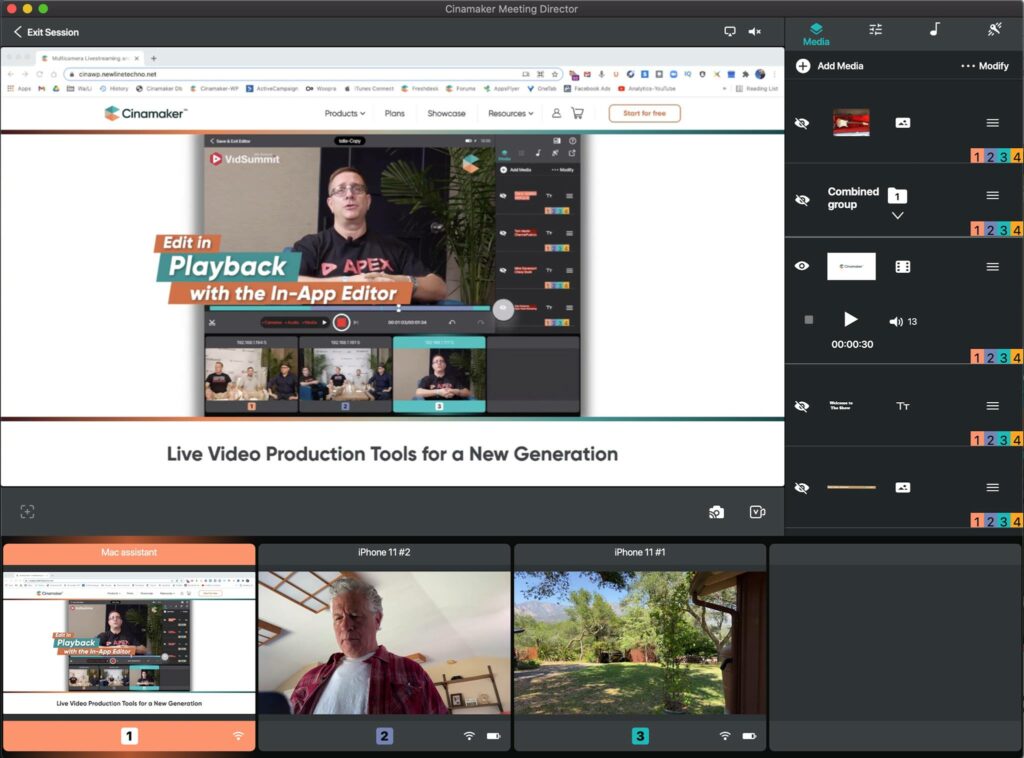The width and height of the screenshot is (1024, 758).
Task: Click Start for free in browser preview
Action: coord(645,113)
